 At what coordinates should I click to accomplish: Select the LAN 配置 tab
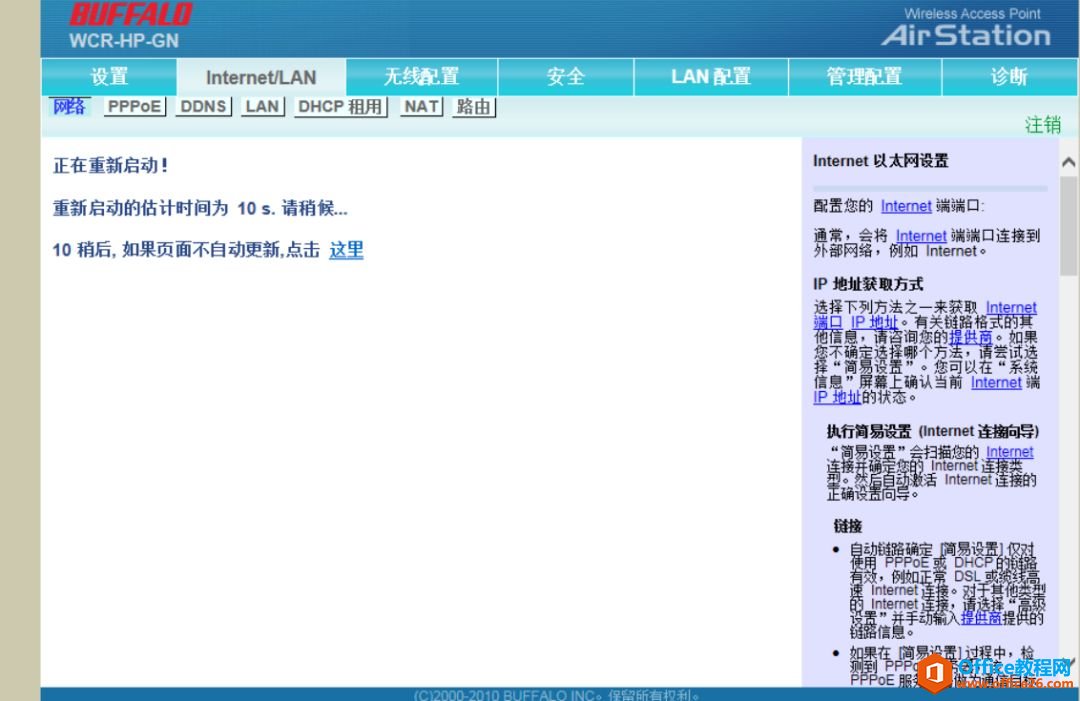711,76
